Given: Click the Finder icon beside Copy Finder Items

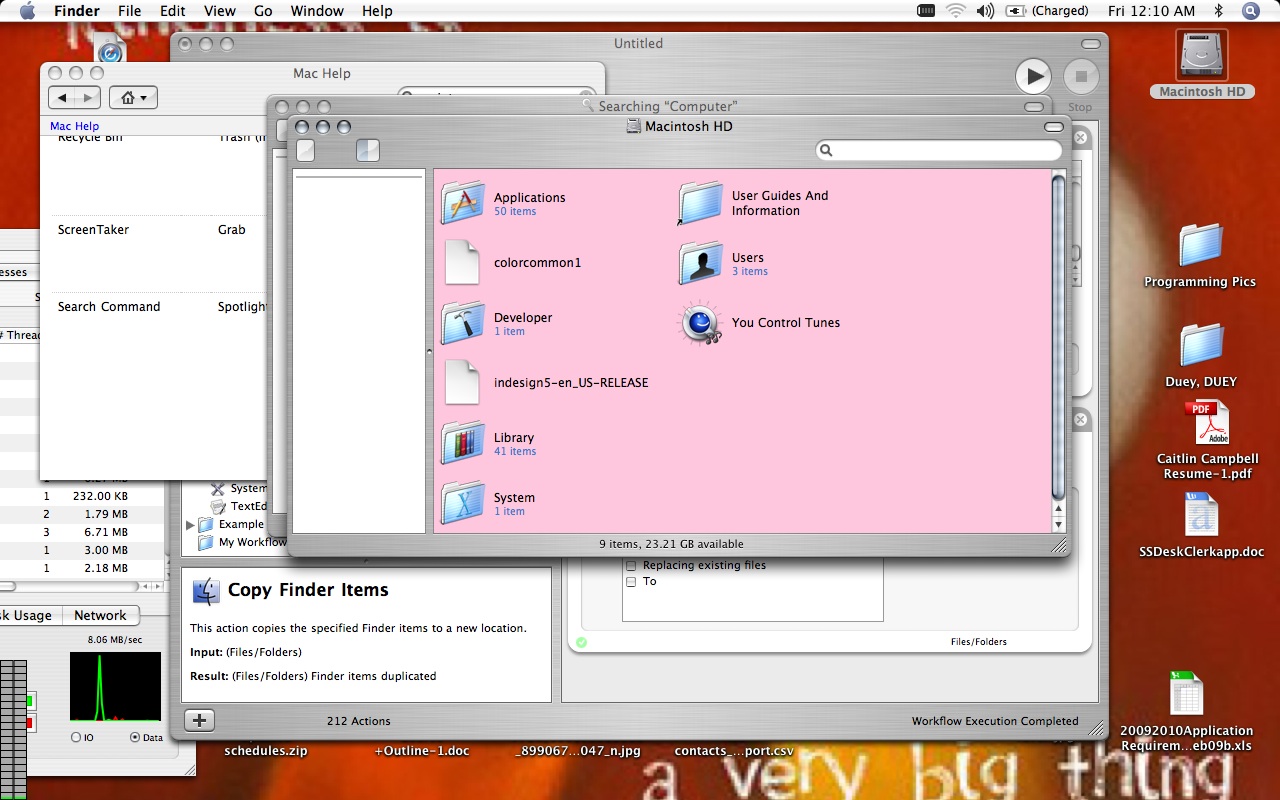Looking at the screenshot, I should pos(206,591).
